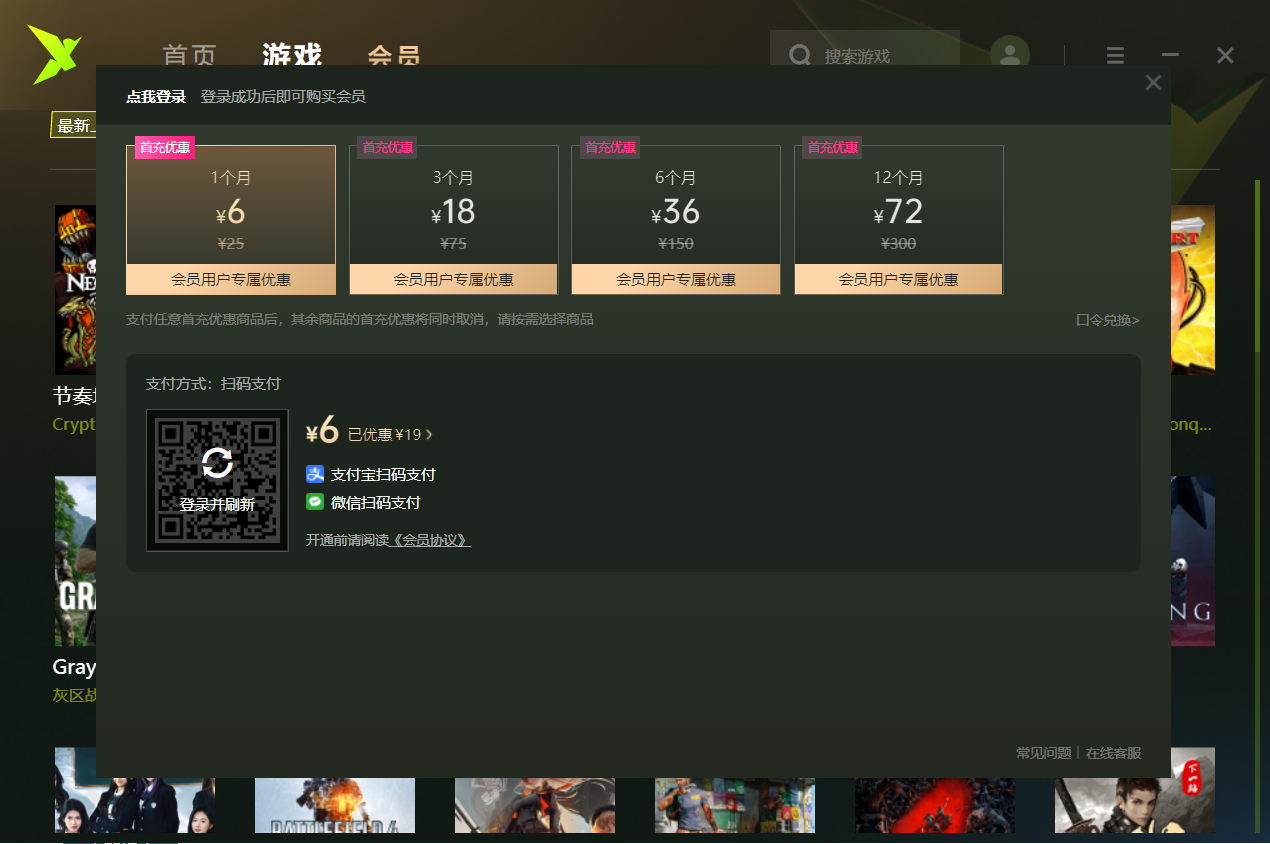1270x844 pixels.
Task: Click the 微信扫码支付 label
Action: (x=376, y=502)
